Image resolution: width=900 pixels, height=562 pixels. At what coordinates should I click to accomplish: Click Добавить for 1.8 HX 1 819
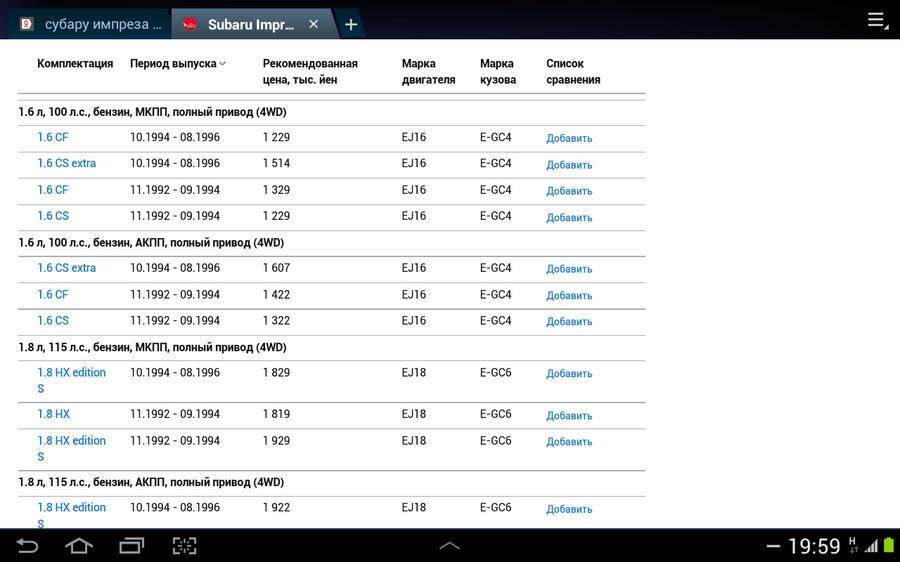click(x=569, y=416)
